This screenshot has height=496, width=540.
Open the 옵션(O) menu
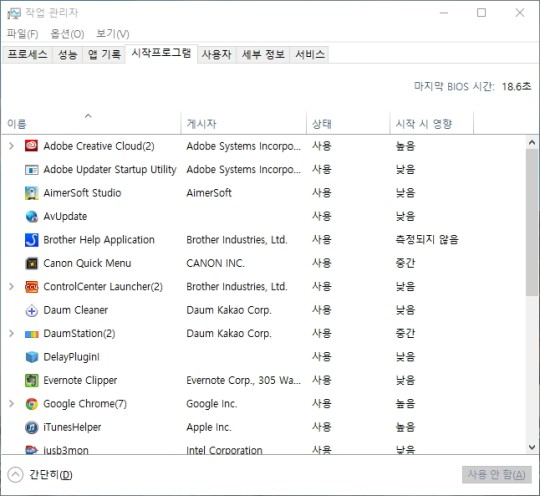tap(67, 34)
